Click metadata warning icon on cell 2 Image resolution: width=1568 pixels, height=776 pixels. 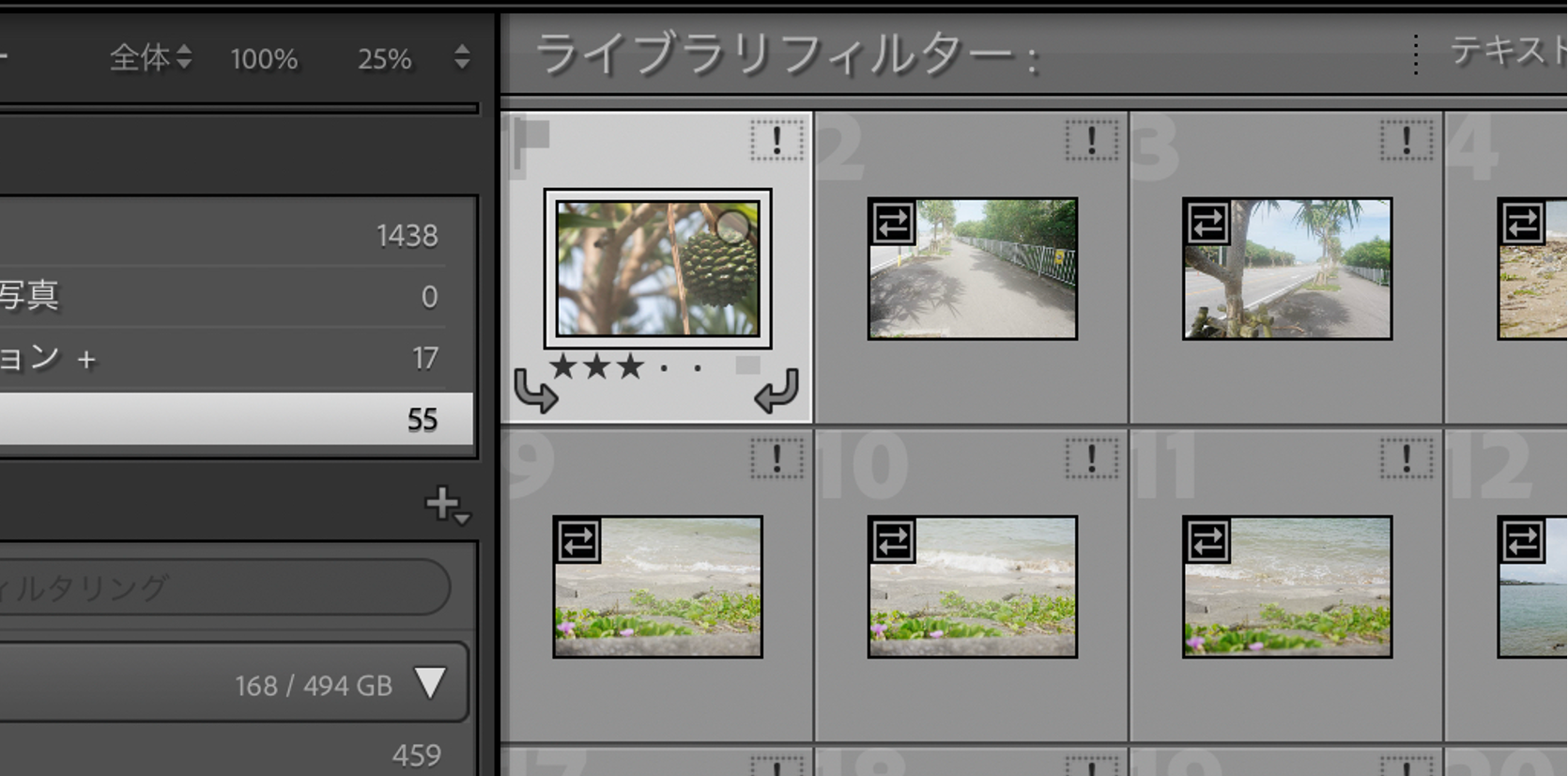(1091, 141)
